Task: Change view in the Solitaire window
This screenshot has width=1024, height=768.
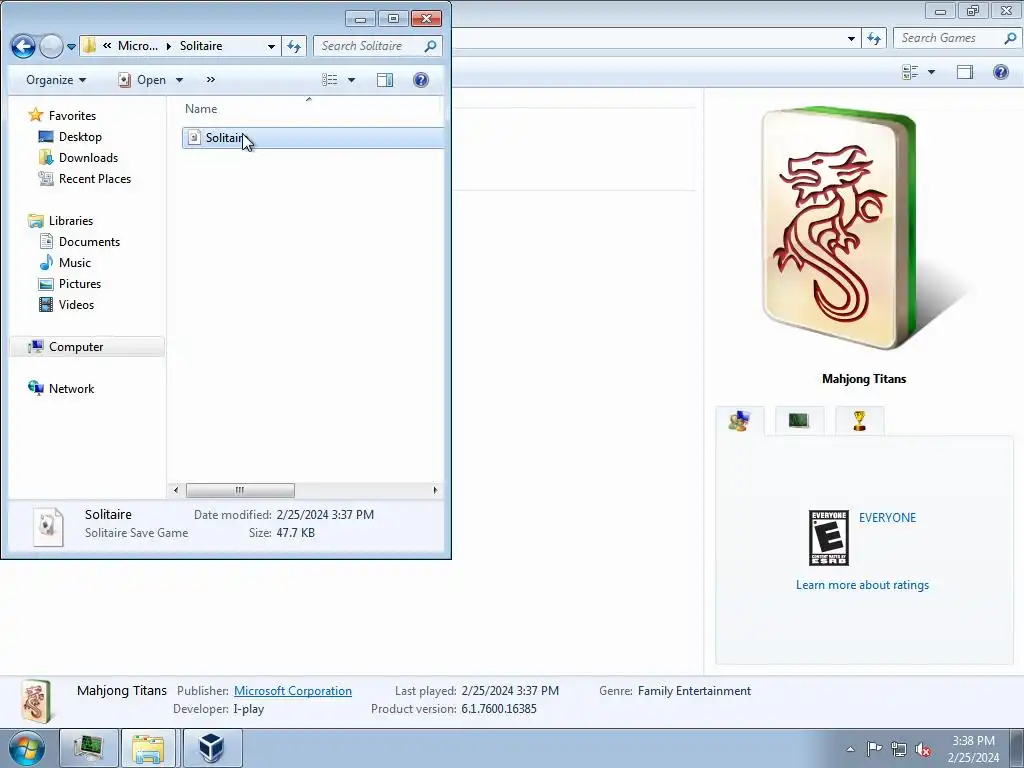Action: [x=330, y=80]
